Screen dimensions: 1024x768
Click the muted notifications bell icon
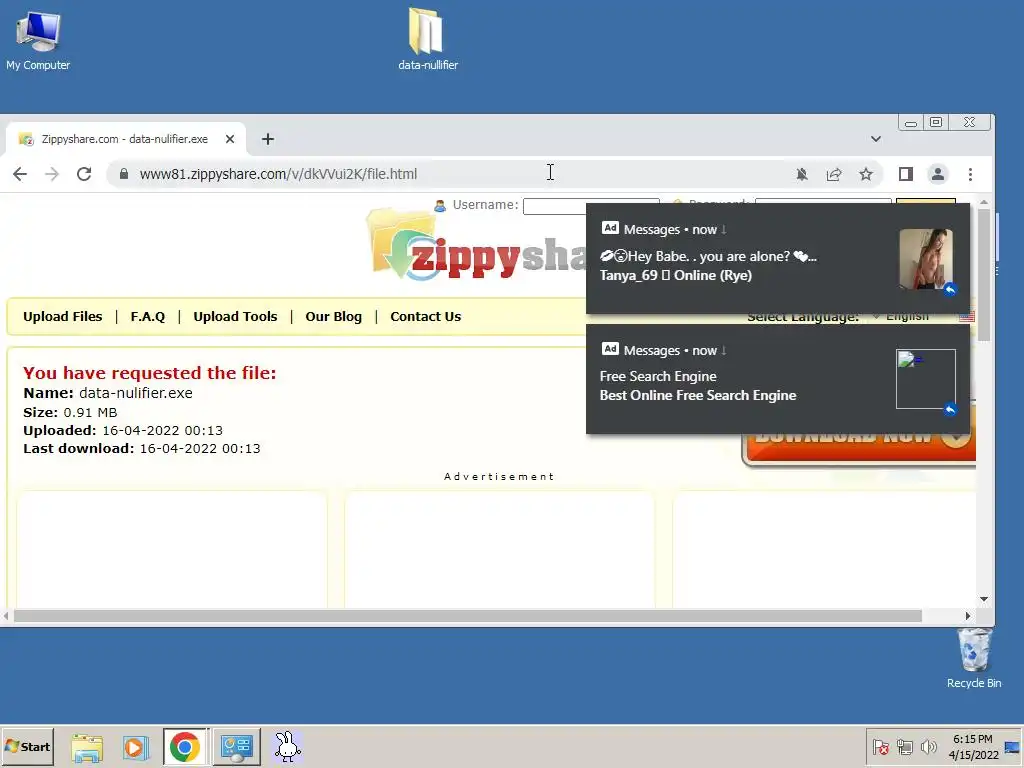[802, 174]
